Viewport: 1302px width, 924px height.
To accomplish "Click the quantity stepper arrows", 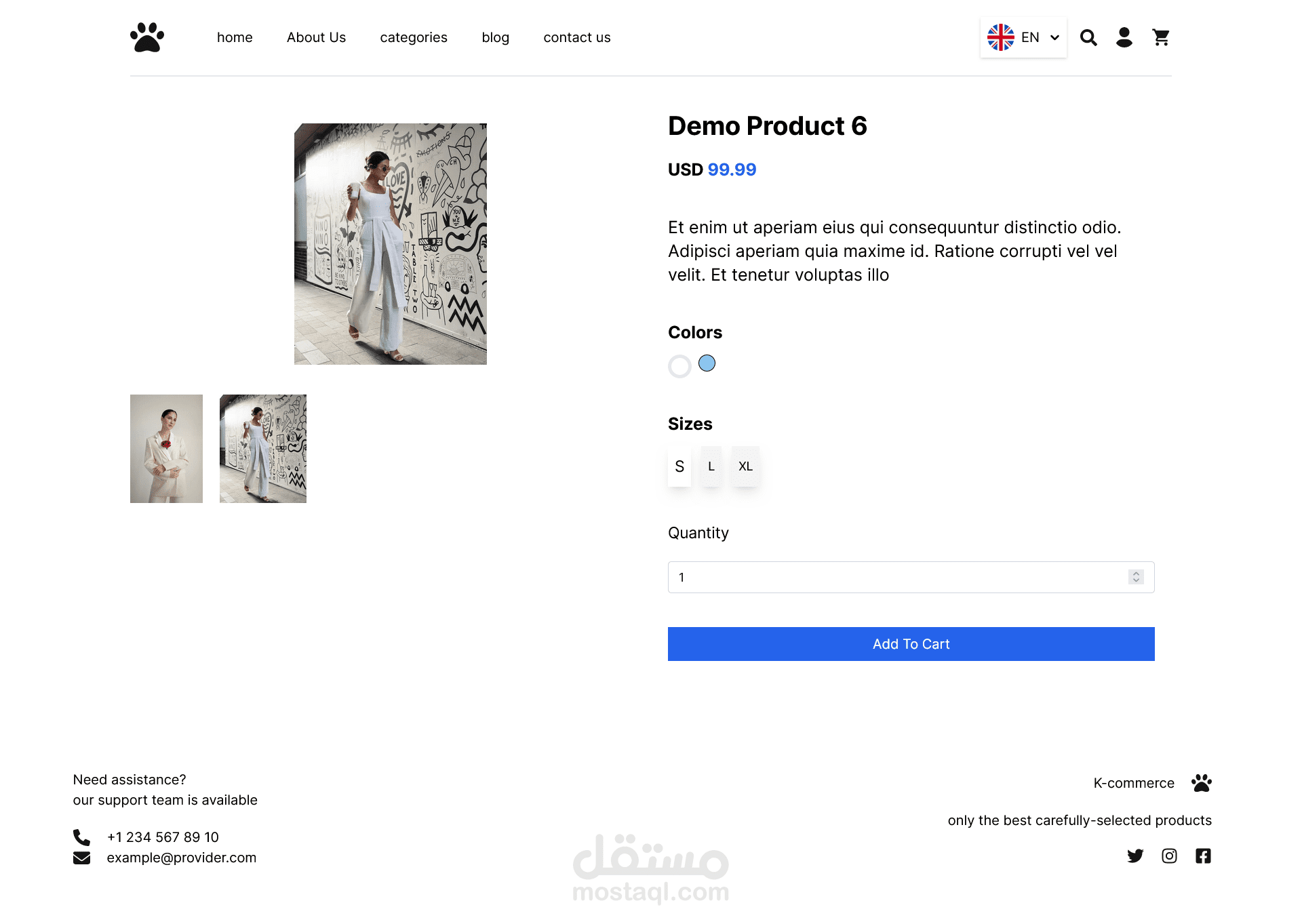I will (1136, 577).
